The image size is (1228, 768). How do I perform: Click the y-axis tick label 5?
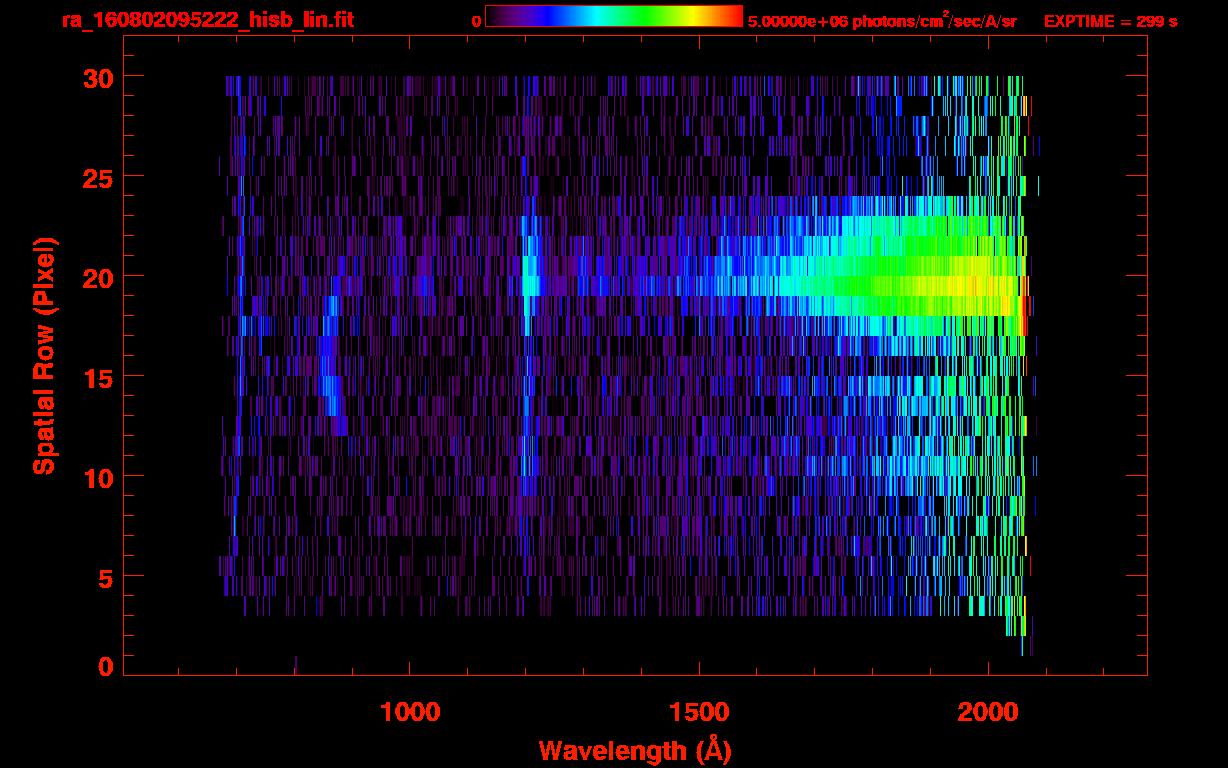(x=105, y=577)
